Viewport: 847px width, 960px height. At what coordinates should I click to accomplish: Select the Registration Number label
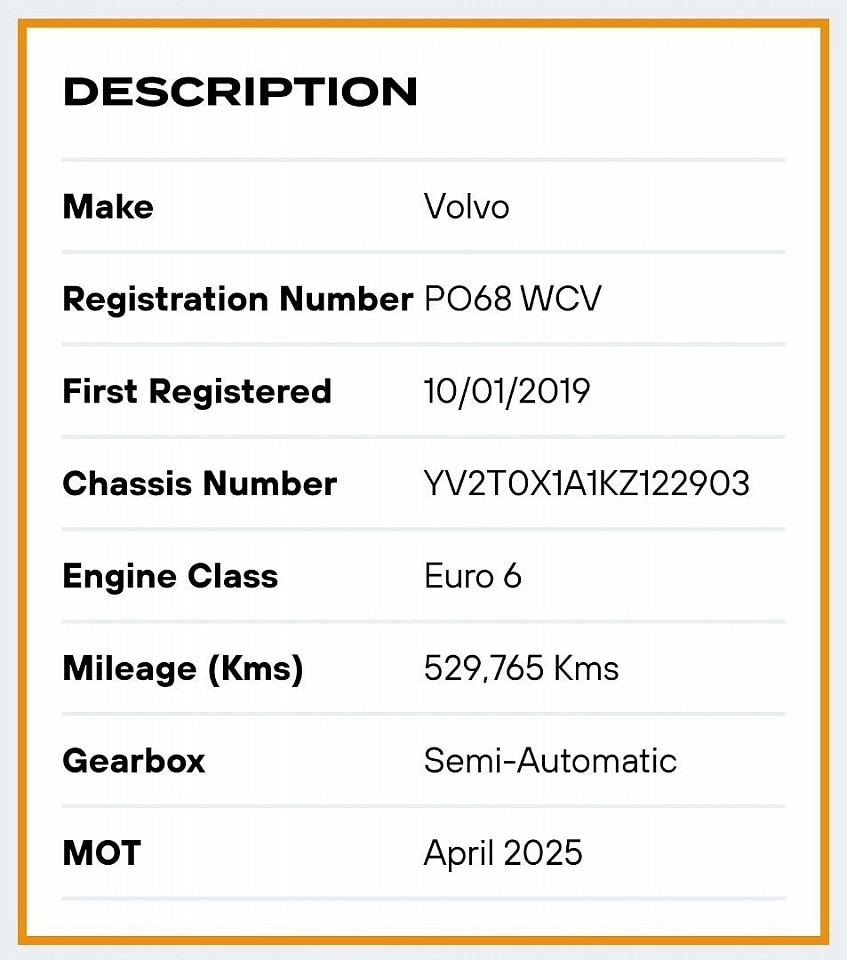click(x=238, y=299)
